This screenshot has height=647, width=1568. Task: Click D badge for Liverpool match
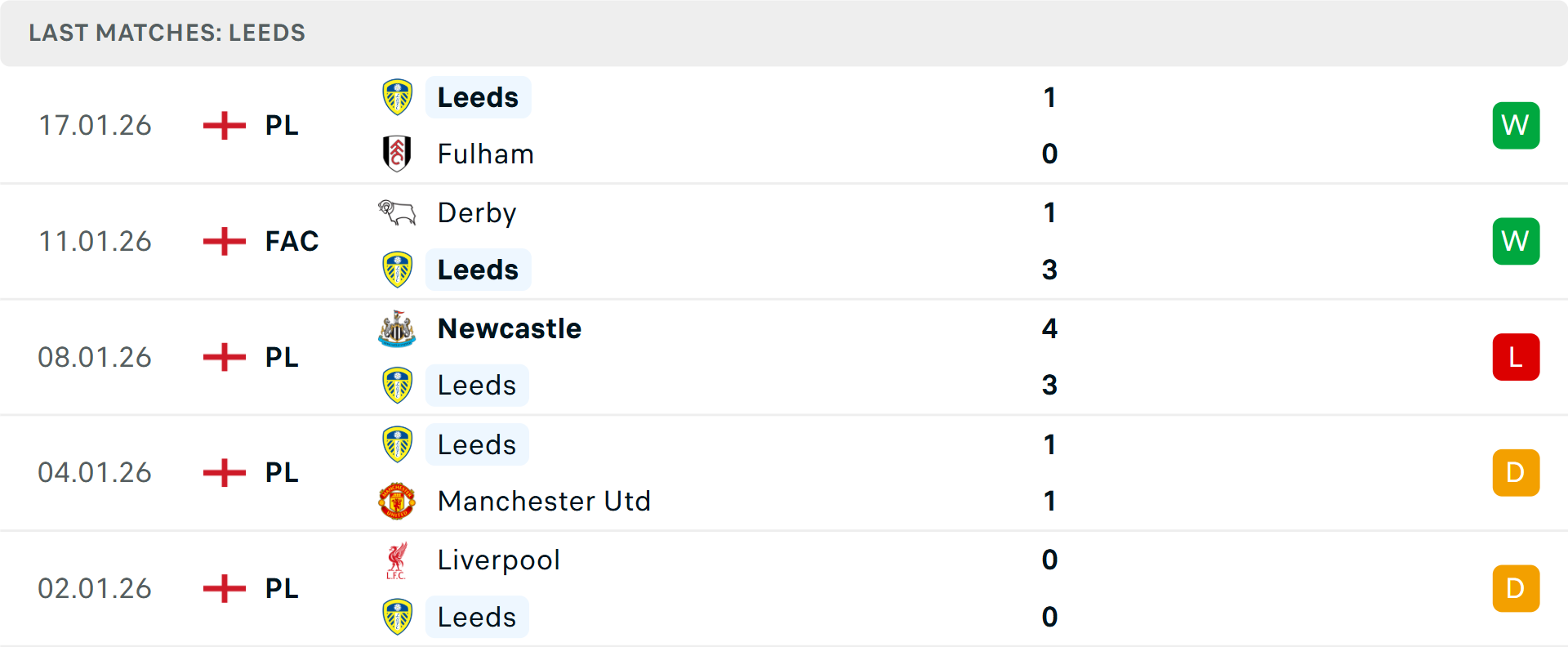pyautogui.click(x=1516, y=588)
